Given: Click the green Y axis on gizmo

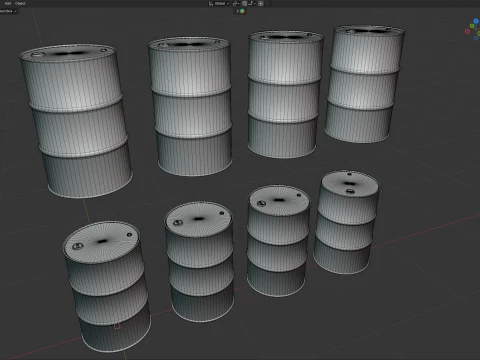Looking at the screenshot, I should point(472,26).
